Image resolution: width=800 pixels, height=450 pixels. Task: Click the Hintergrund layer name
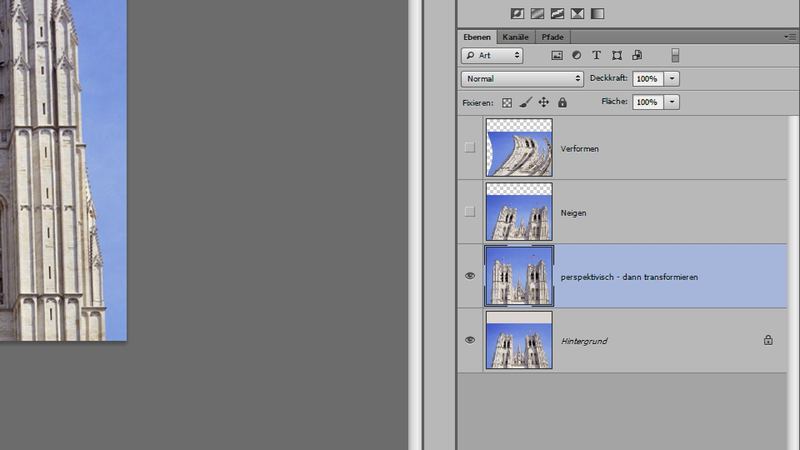pyautogui.click(x=584, y=341)
